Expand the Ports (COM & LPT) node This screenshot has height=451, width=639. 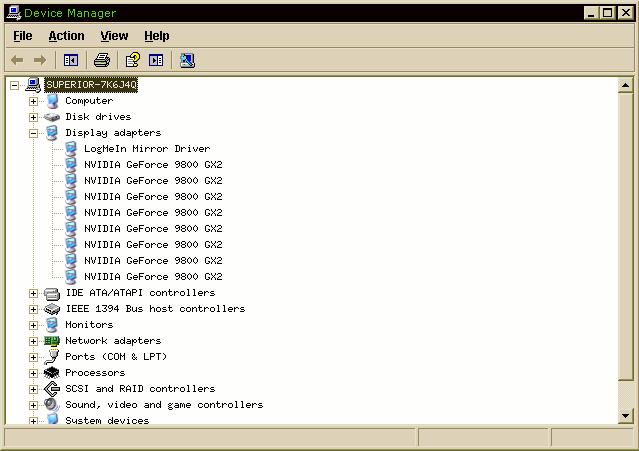point(33,357)
